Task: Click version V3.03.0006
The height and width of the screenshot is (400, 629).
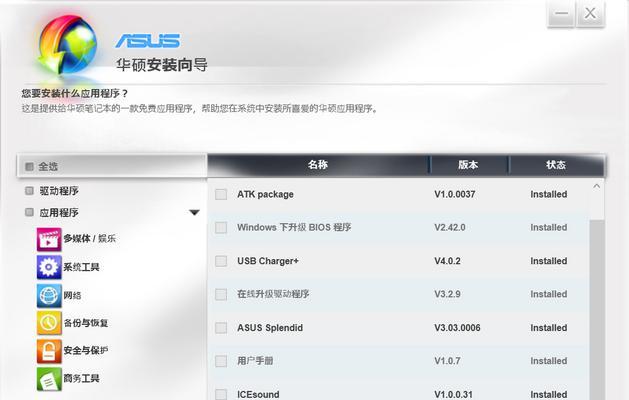Action: point(457,328)
